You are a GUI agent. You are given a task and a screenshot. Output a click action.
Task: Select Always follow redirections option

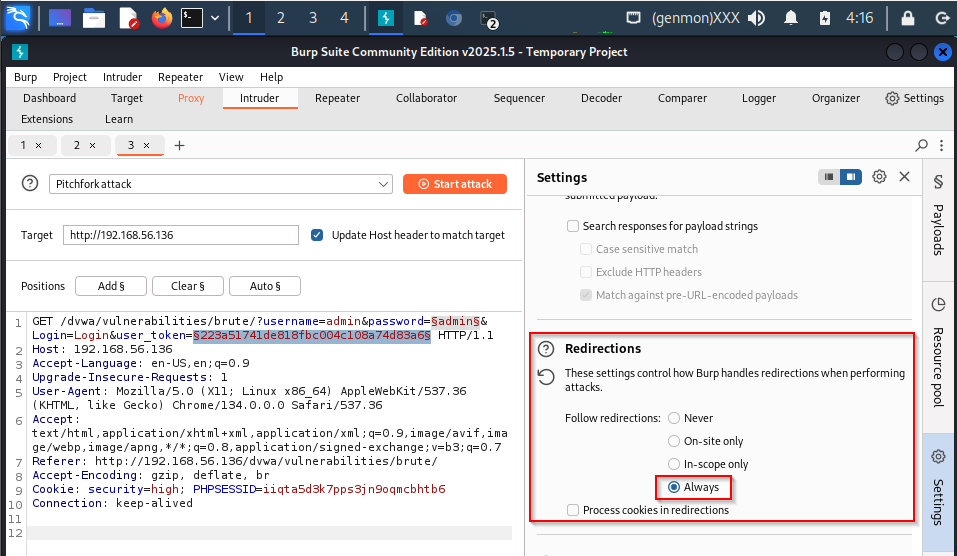coord(674,487)
